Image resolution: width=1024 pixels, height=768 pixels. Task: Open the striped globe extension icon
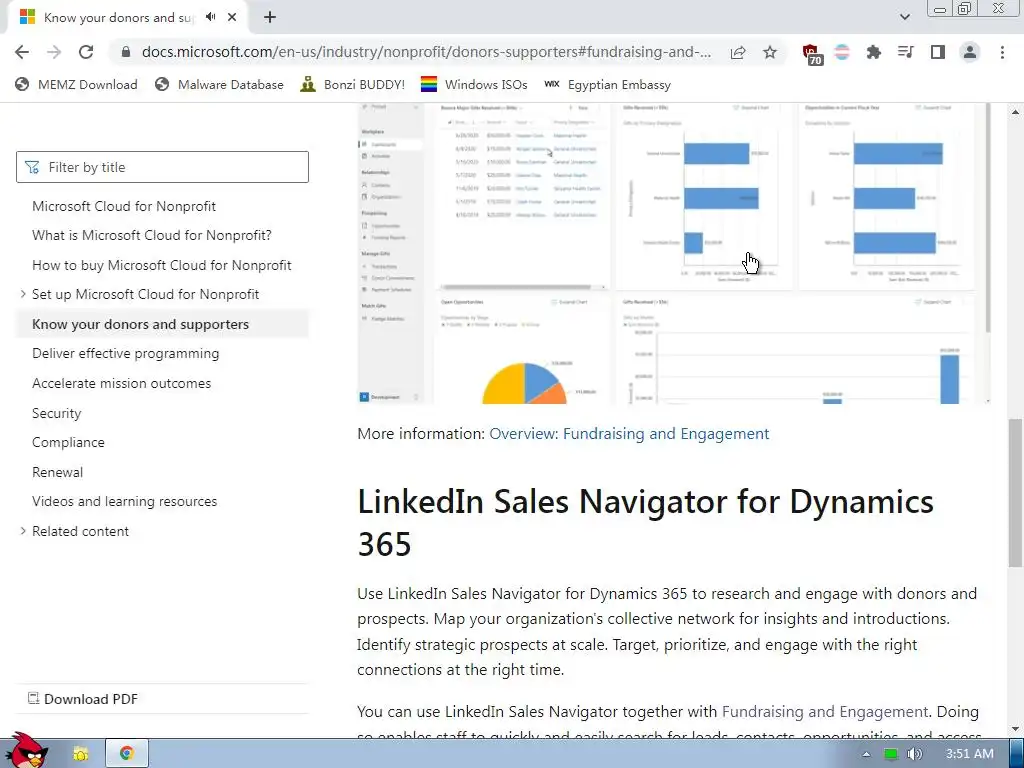[842, 52]
